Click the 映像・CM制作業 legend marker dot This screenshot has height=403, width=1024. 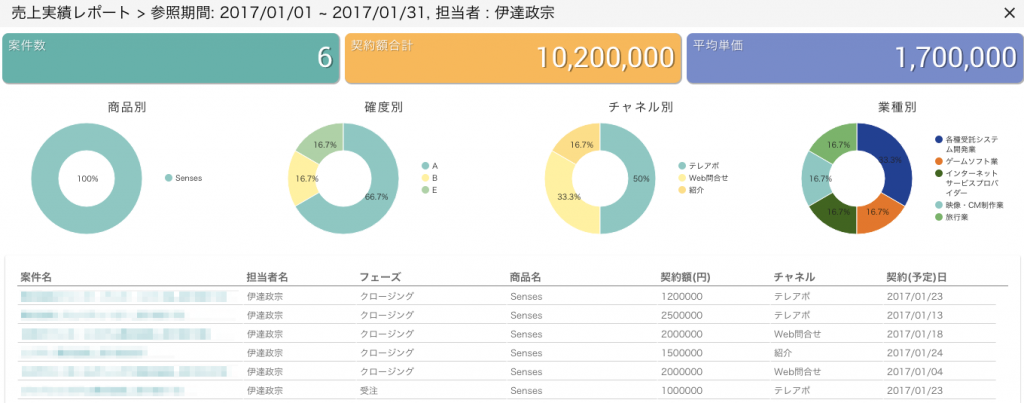(938, 205)
